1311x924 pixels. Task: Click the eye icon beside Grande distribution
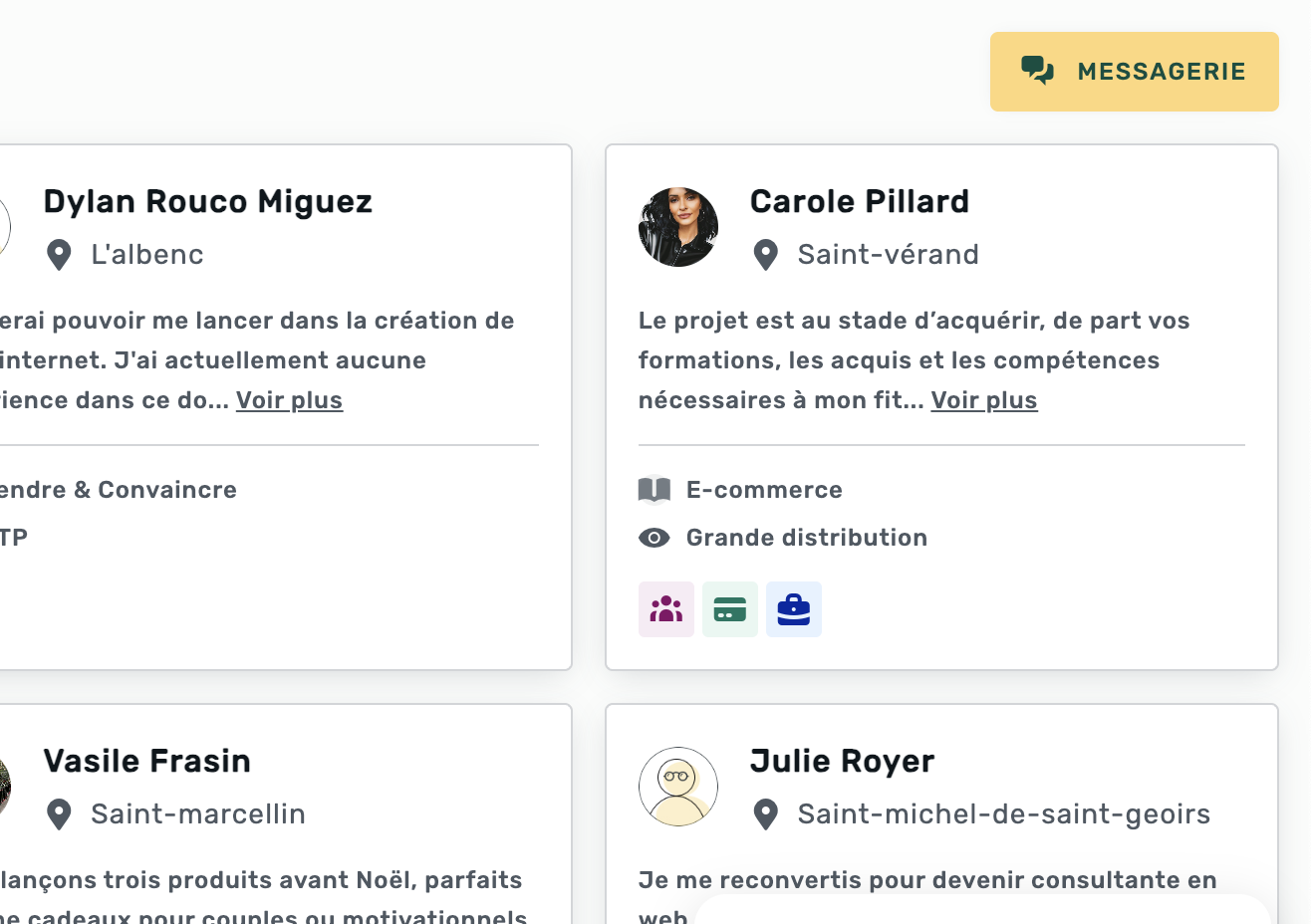[x=654, y=538]
